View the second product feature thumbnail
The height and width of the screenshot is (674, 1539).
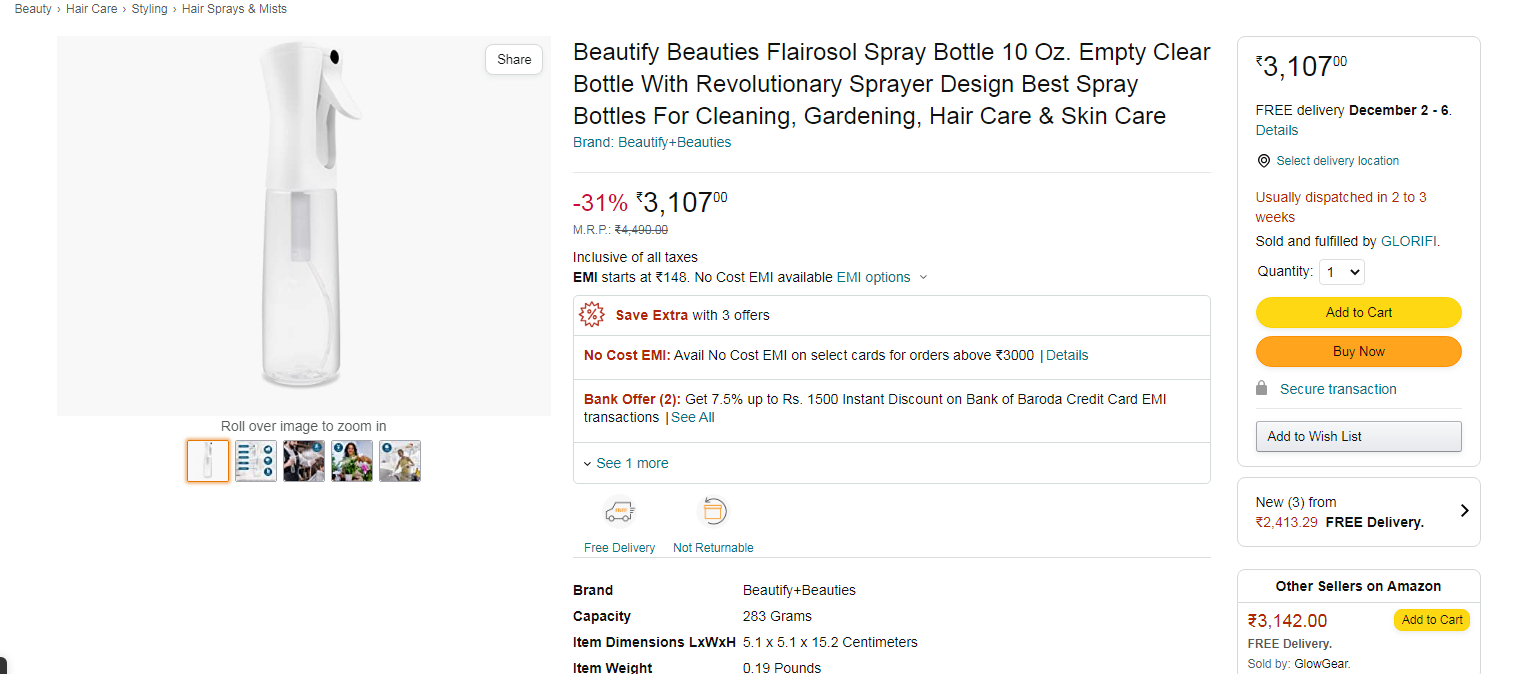(256, 461)
